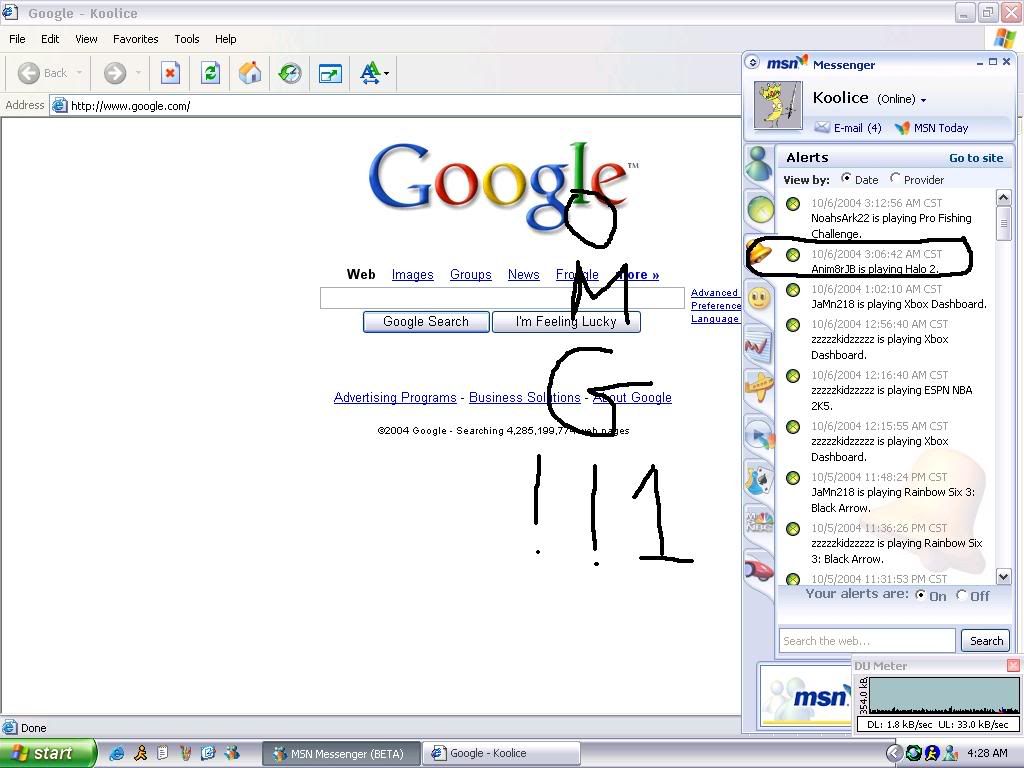Turn alerts On
Screen dimensions: 1024x768
921,595
